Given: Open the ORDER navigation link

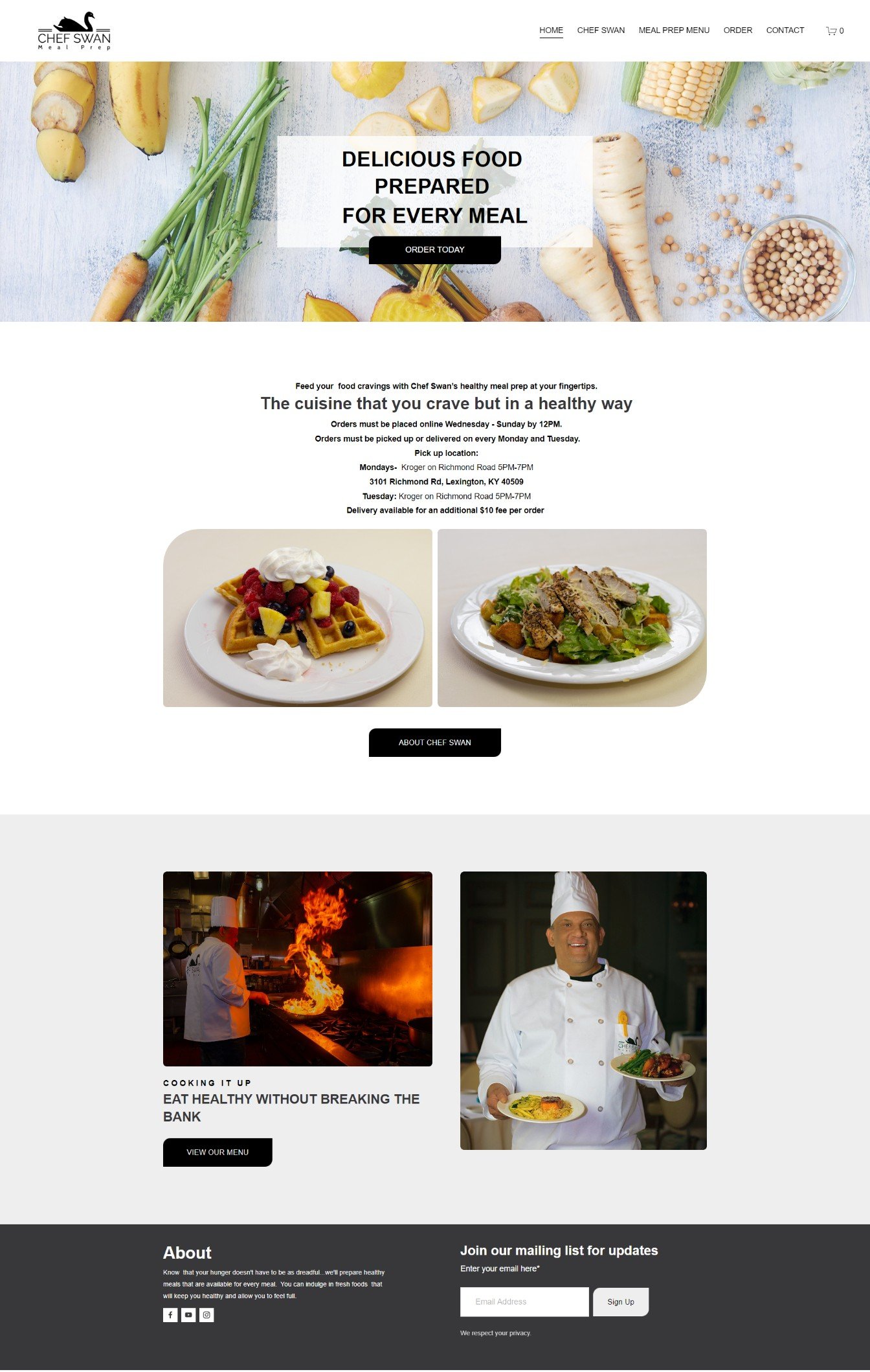Looking at the screenshot, I should pyautogui.click(x=737, y=30).
